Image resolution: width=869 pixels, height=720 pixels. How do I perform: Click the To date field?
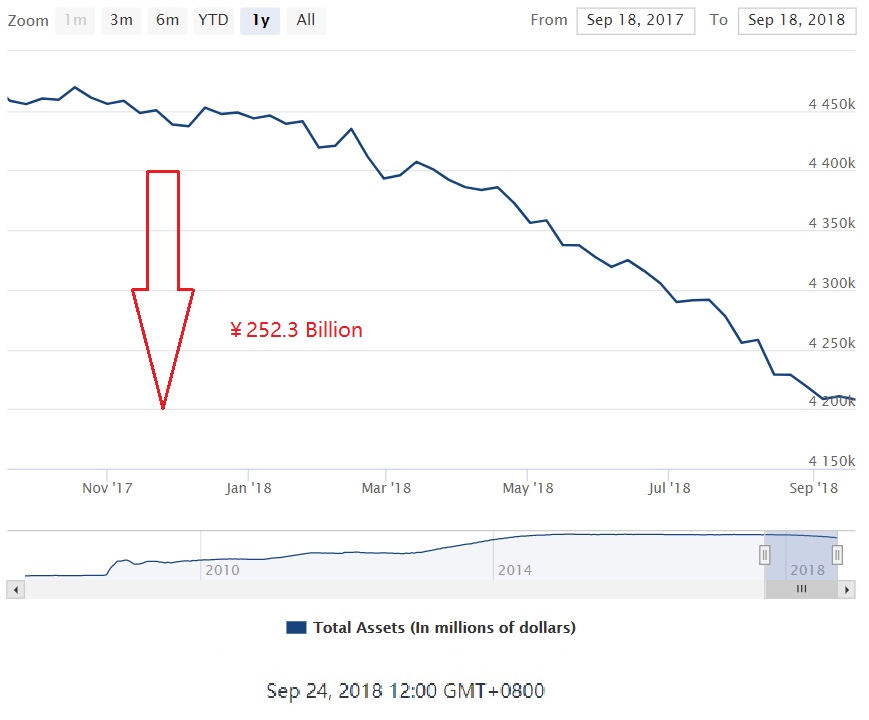point(796,20)
